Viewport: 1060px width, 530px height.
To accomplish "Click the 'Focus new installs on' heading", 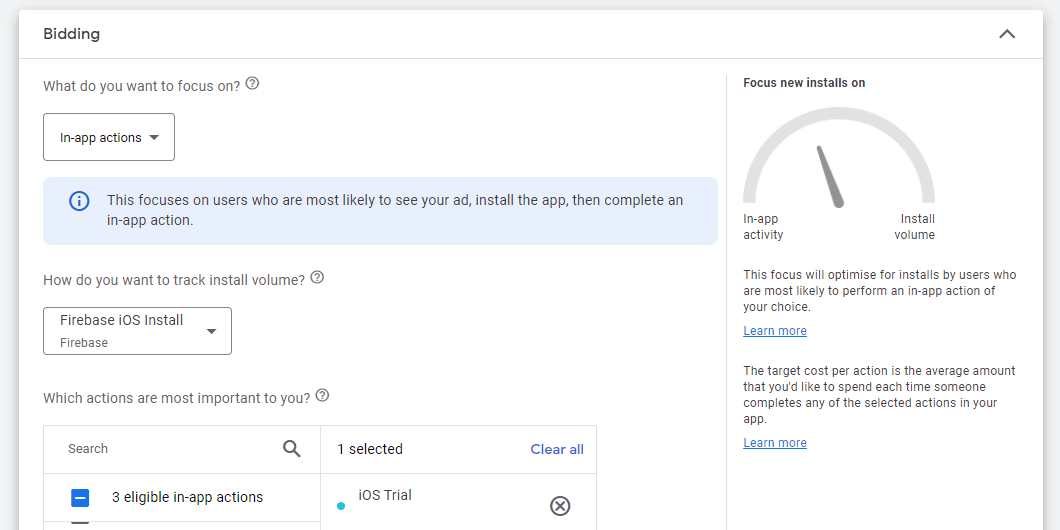I will click(804, 82).
